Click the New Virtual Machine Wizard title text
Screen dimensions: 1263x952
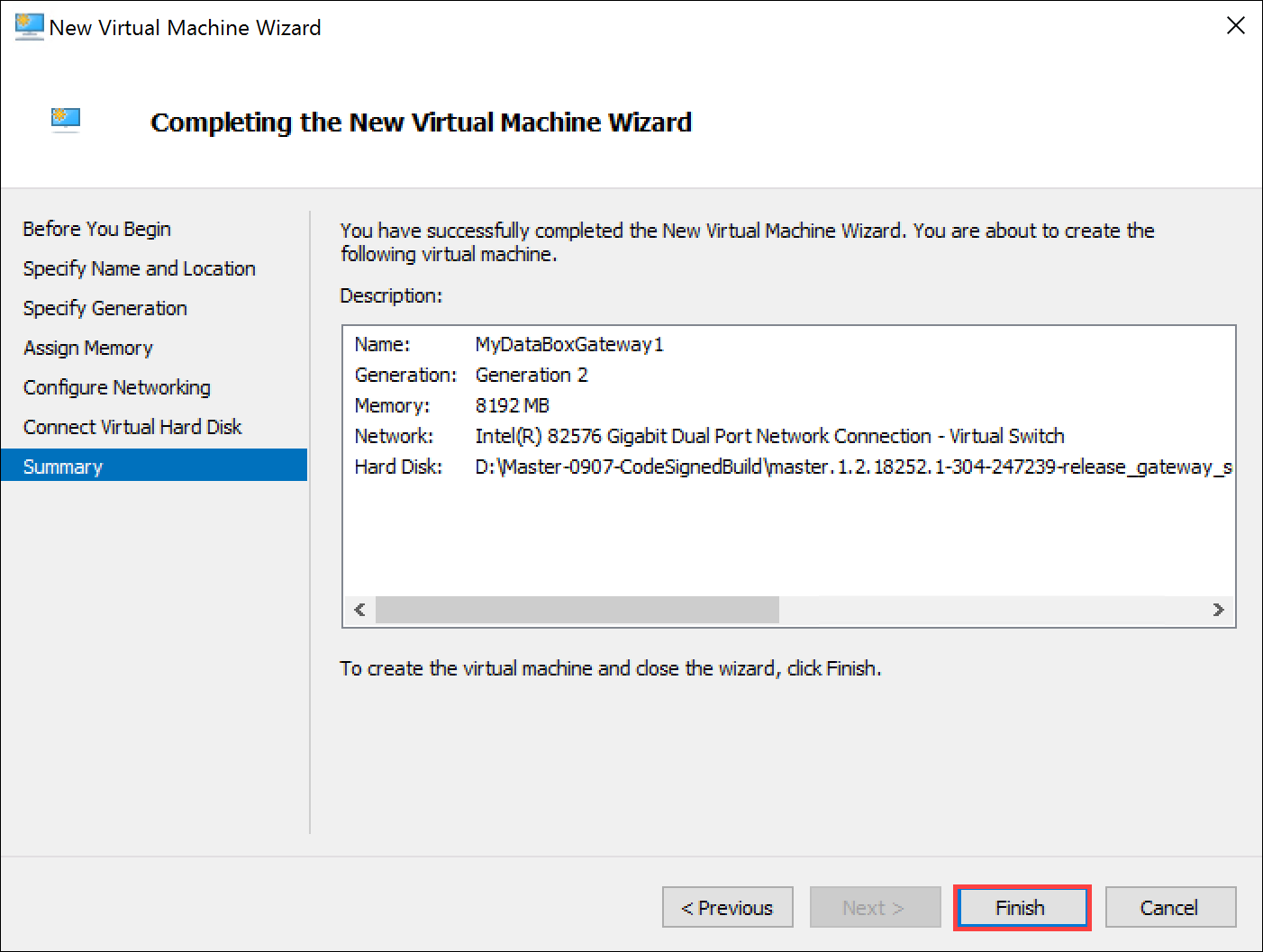(x=186, y=27)
